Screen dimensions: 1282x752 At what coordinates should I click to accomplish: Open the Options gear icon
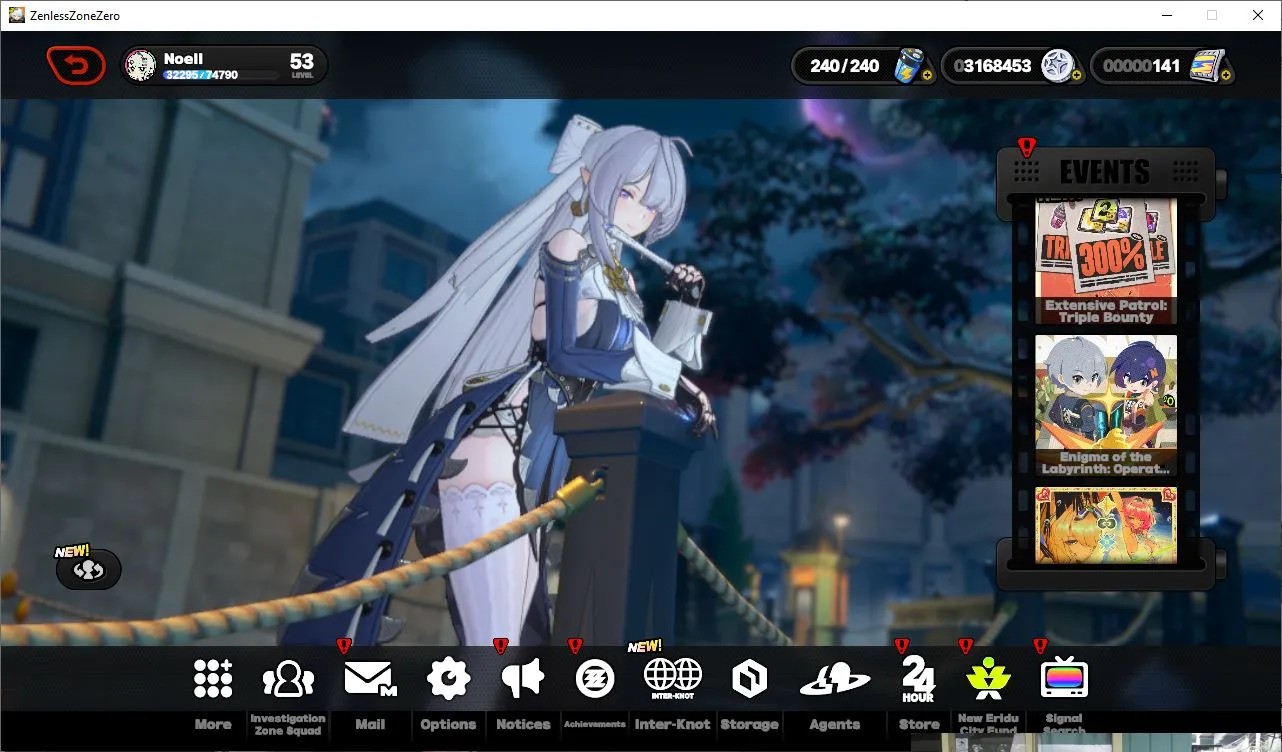pos(448,679)
